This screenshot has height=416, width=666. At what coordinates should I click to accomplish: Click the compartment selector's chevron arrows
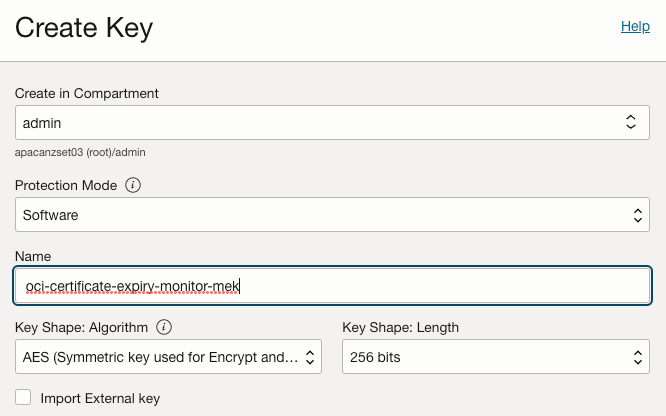(x=631, y=122)
